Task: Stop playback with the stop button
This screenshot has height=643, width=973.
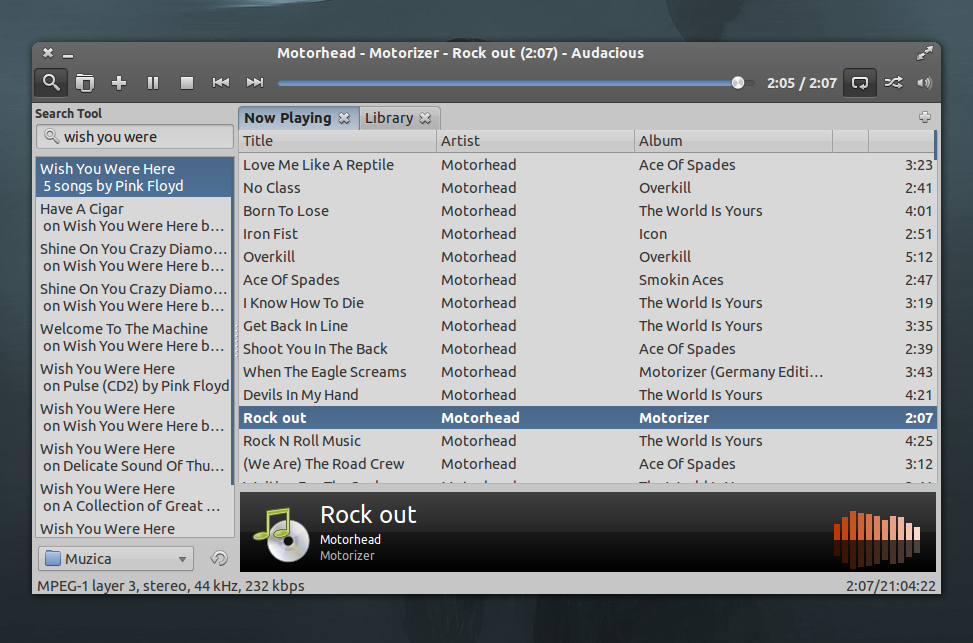Action: [x=187, y=83]
